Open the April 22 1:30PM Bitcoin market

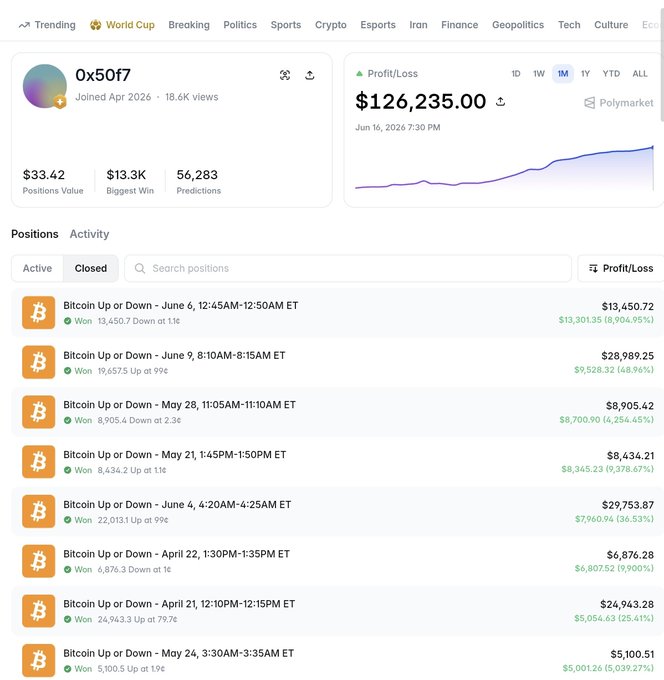tap(177, 554)
